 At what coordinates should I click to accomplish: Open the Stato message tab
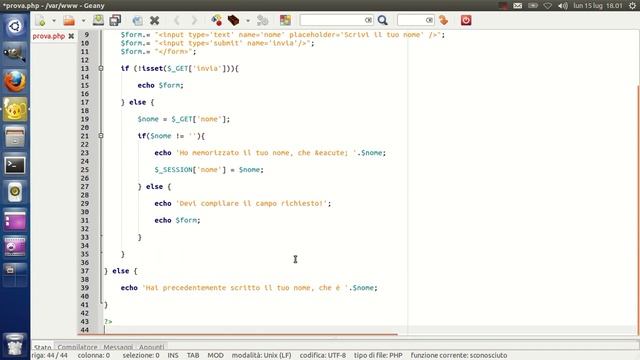point(43,347)
